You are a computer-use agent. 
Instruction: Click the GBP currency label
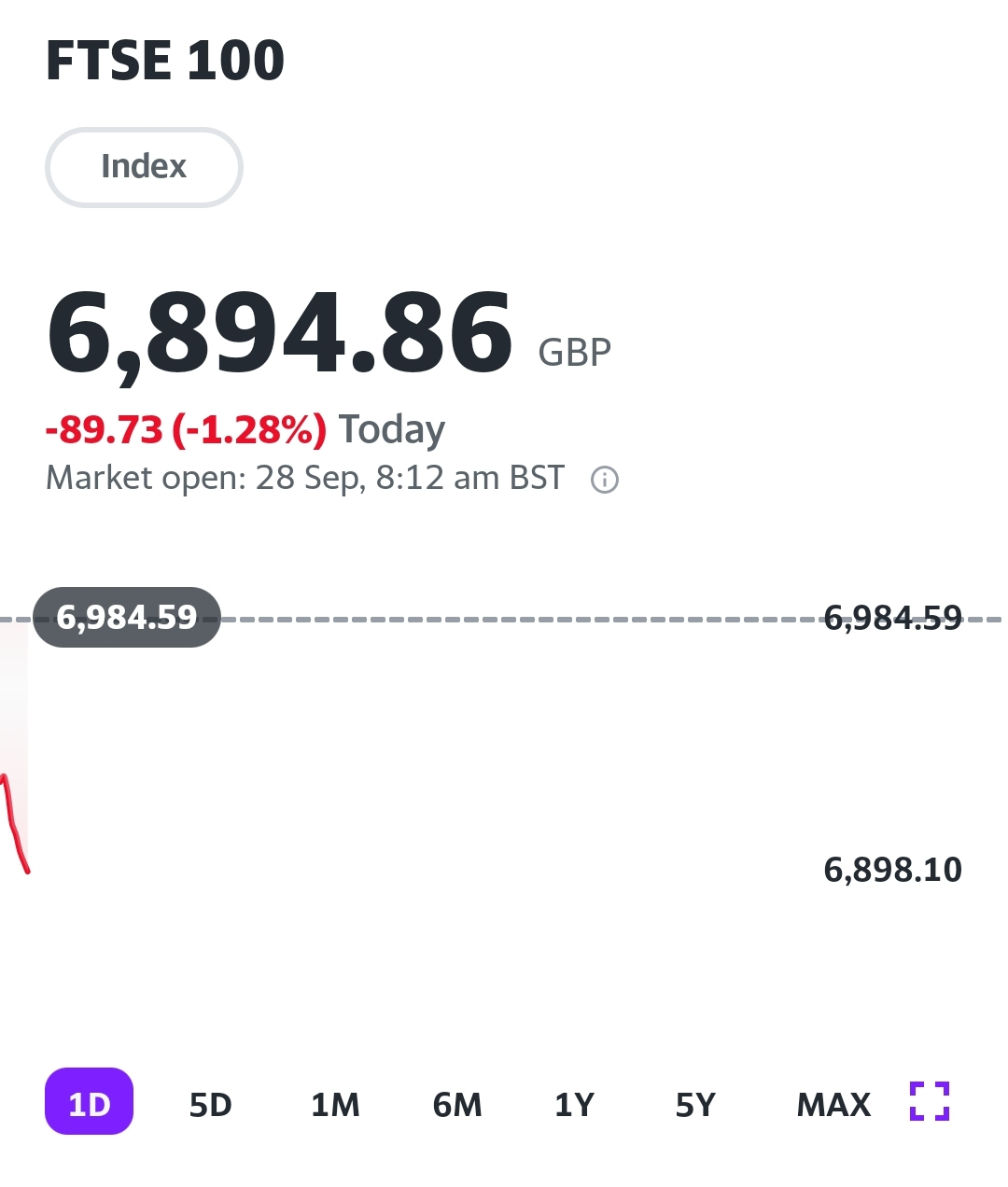pyautogui.click(x=575, y=352)
